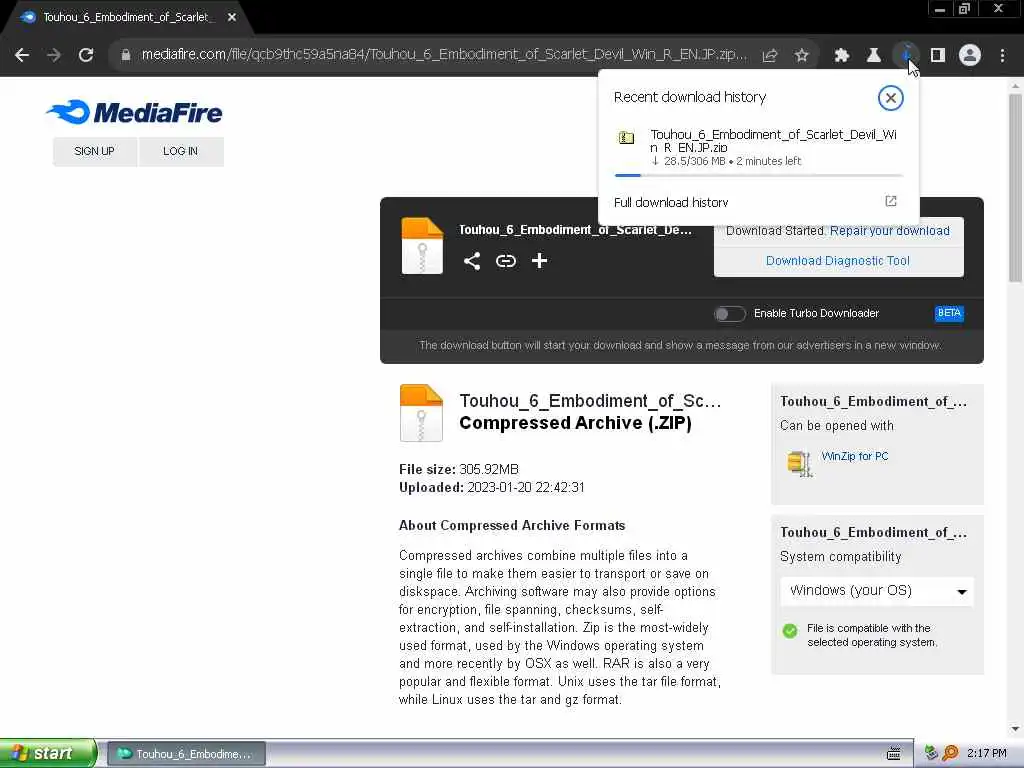This screenshot has width=1024, height=768.
Task: Click Repair your download link
Action: tap(889, 231)
